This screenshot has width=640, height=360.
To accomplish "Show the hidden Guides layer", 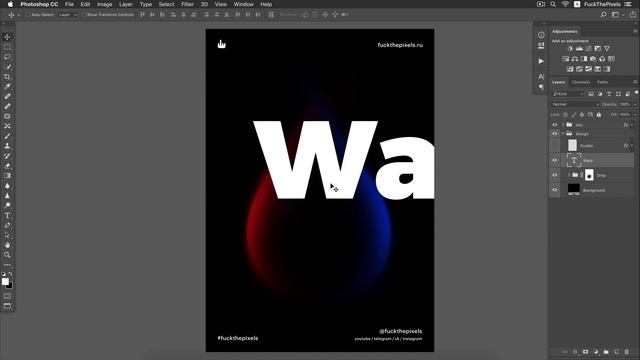I will [x=555, y=145].
